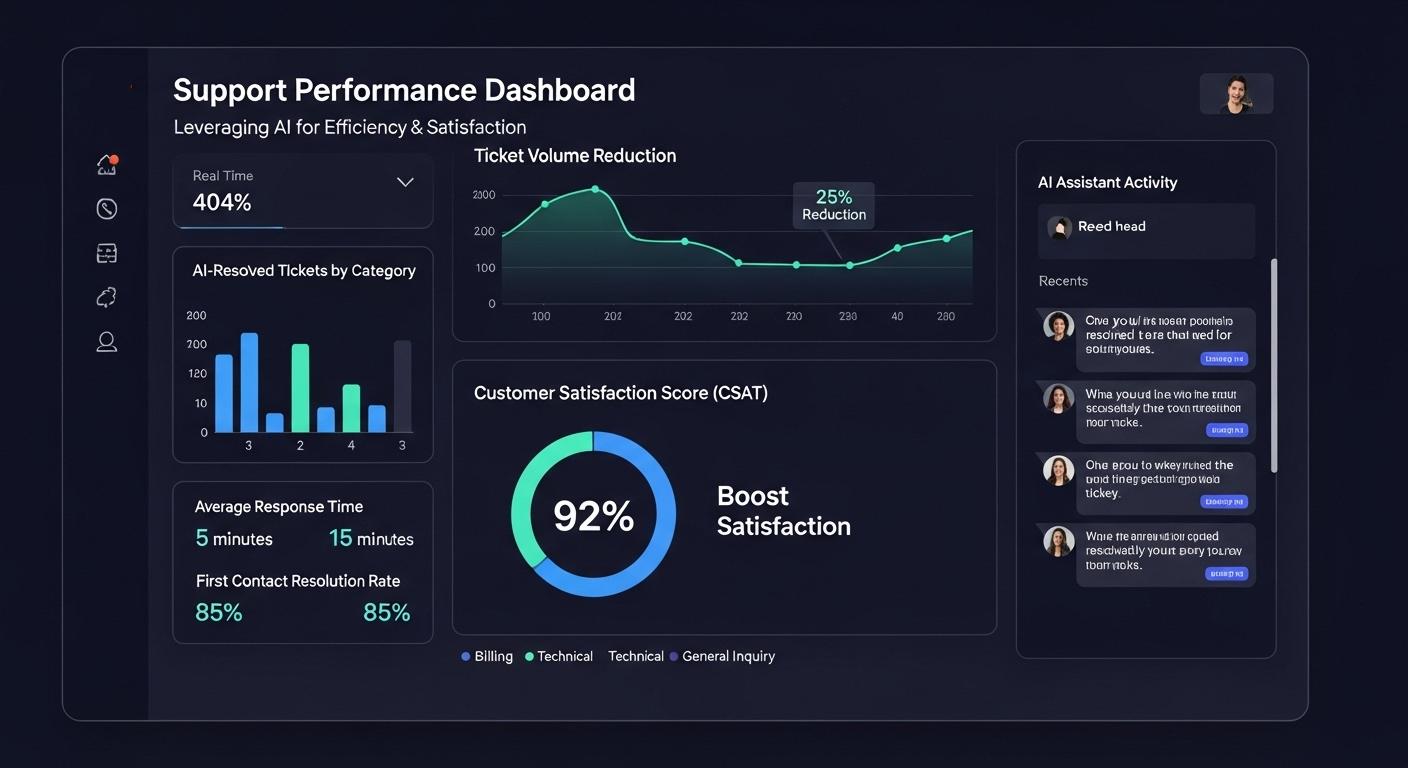Toggle the Technical legend with green dot
This screenshot has height=768, width=1408.
pos(559,656)
